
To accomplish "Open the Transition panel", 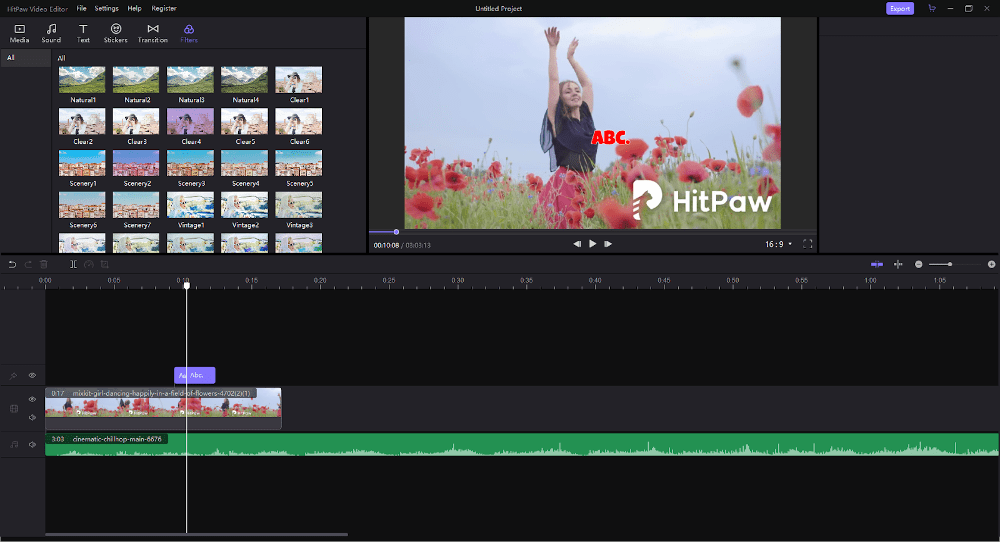I will tap(152, 33).
